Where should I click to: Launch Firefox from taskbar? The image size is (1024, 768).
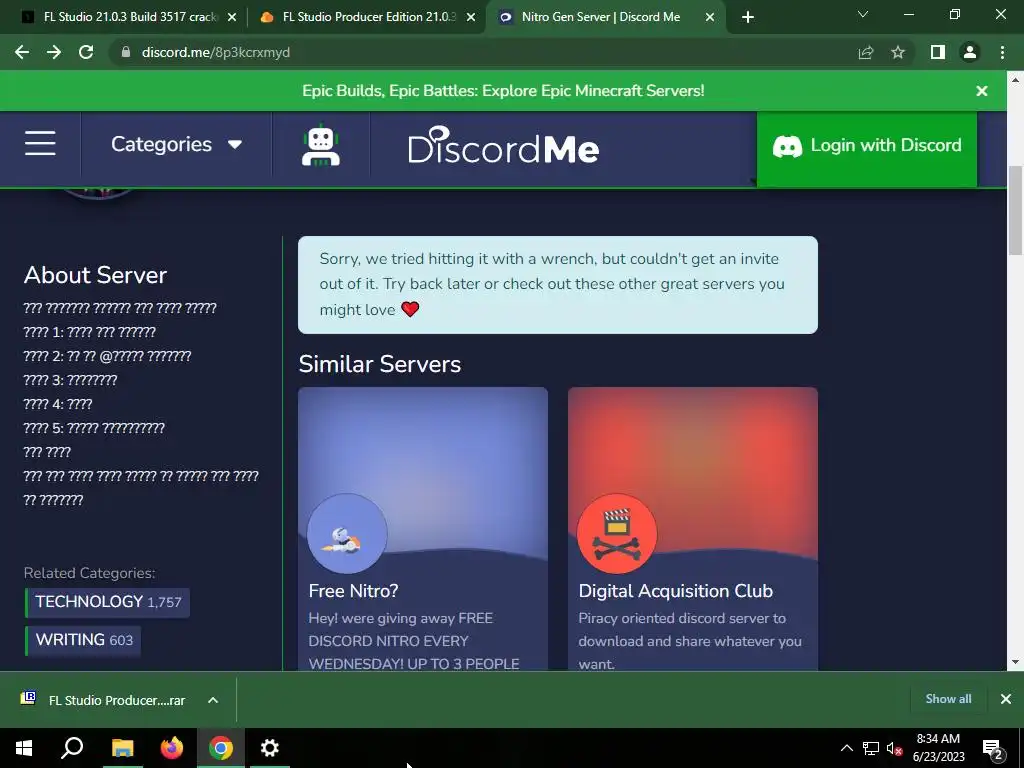tap(172, 748)
